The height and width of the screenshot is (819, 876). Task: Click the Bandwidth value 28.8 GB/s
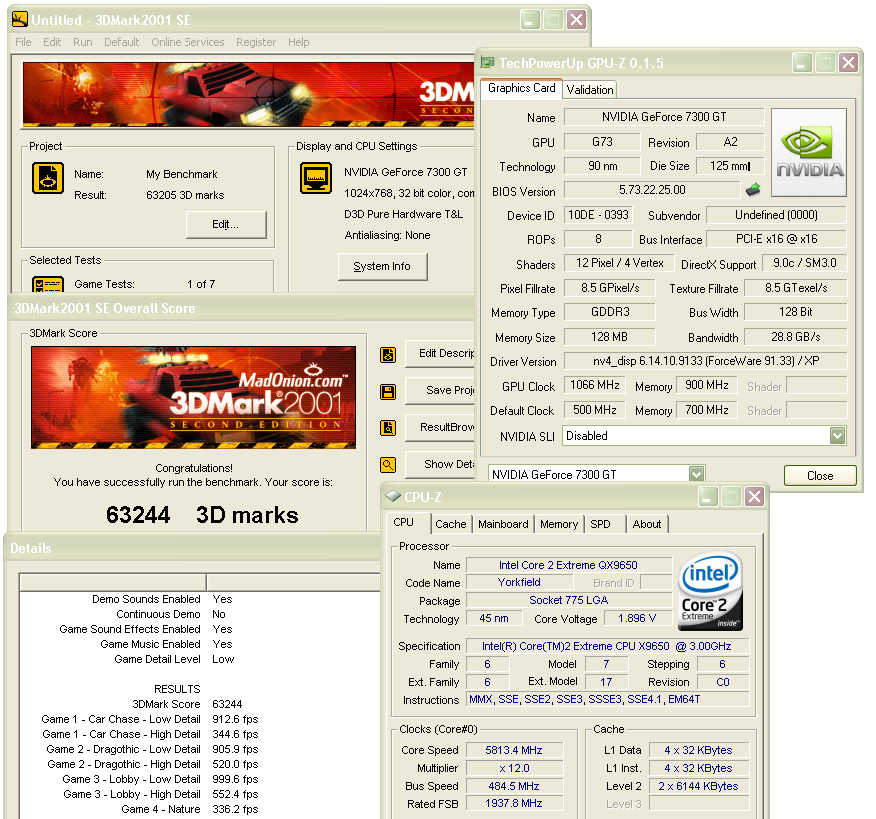click(x=796, y=337)
